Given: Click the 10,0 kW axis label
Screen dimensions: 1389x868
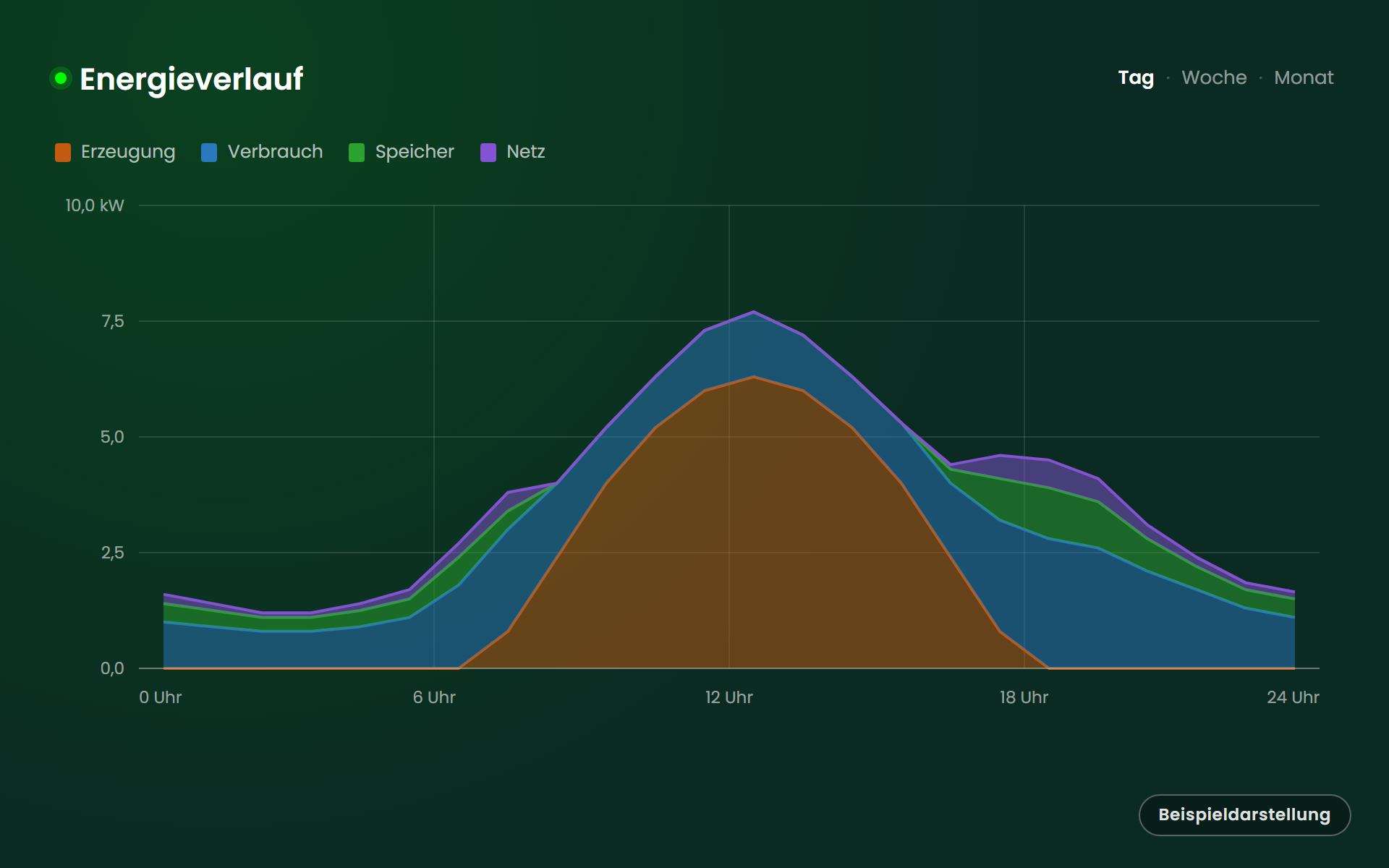Looking at the screenshot, I should coord(95,205).
